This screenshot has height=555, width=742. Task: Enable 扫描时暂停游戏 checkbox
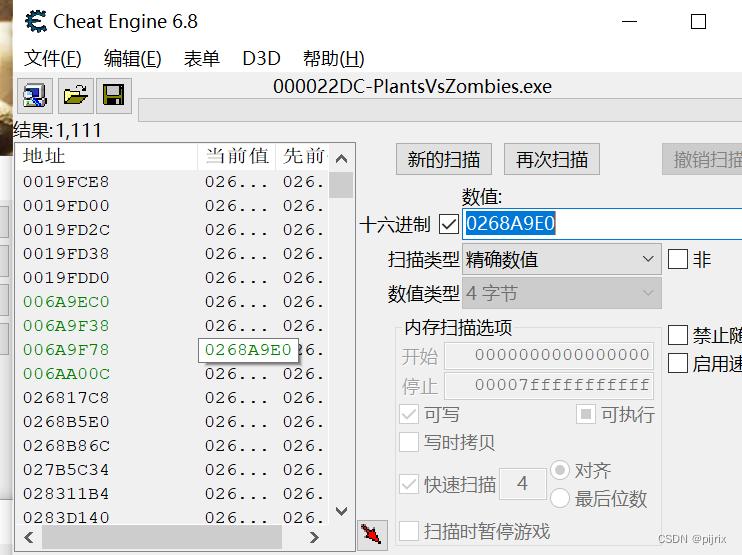pyautogui.click(x=409, y=531)
